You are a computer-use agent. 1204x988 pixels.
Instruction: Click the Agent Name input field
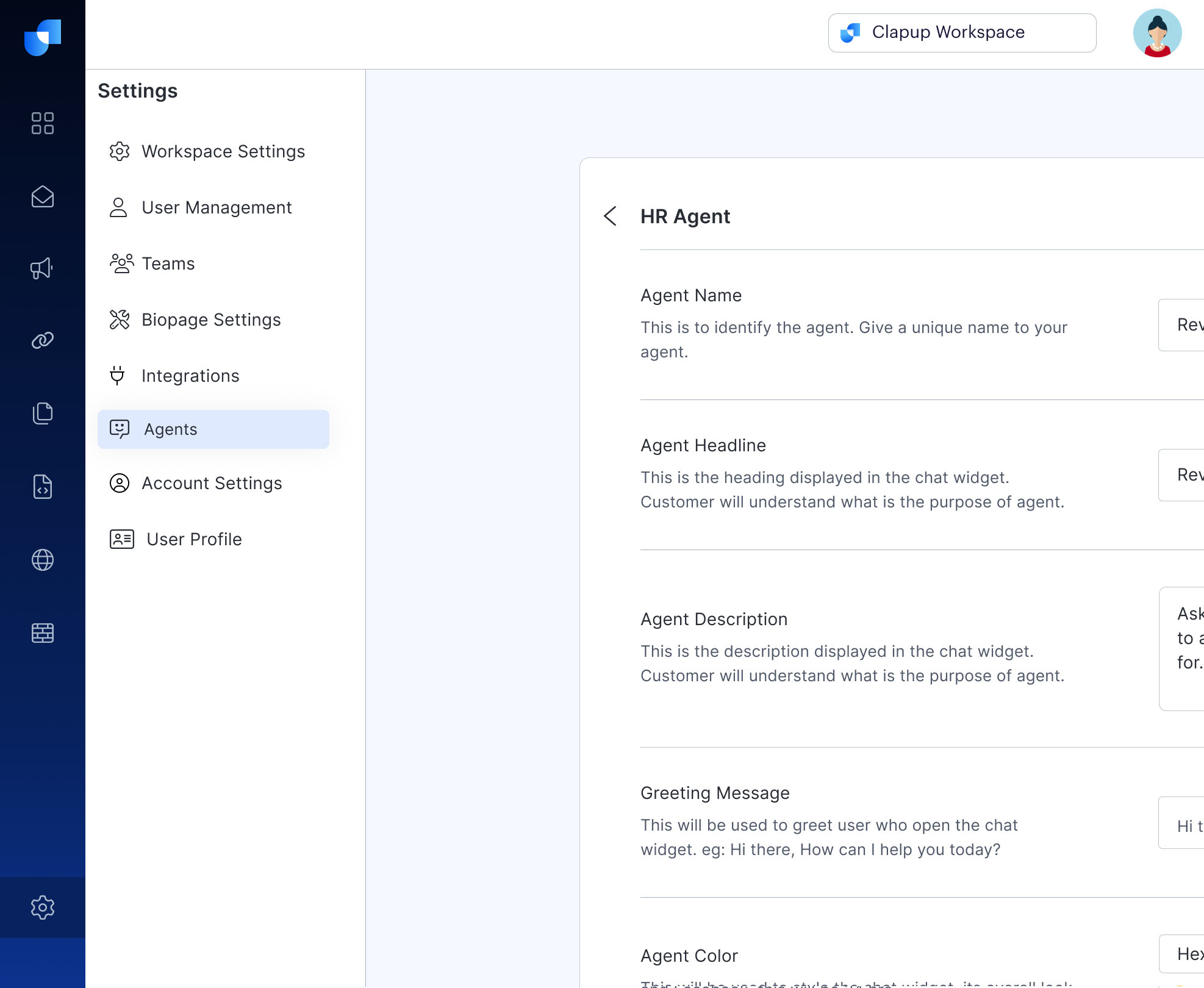(1181, 325)
